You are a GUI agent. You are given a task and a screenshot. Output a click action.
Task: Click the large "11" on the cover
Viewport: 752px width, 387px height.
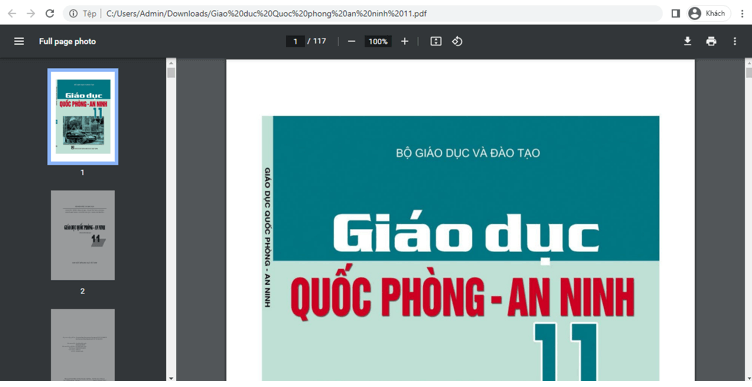point(566,352)
